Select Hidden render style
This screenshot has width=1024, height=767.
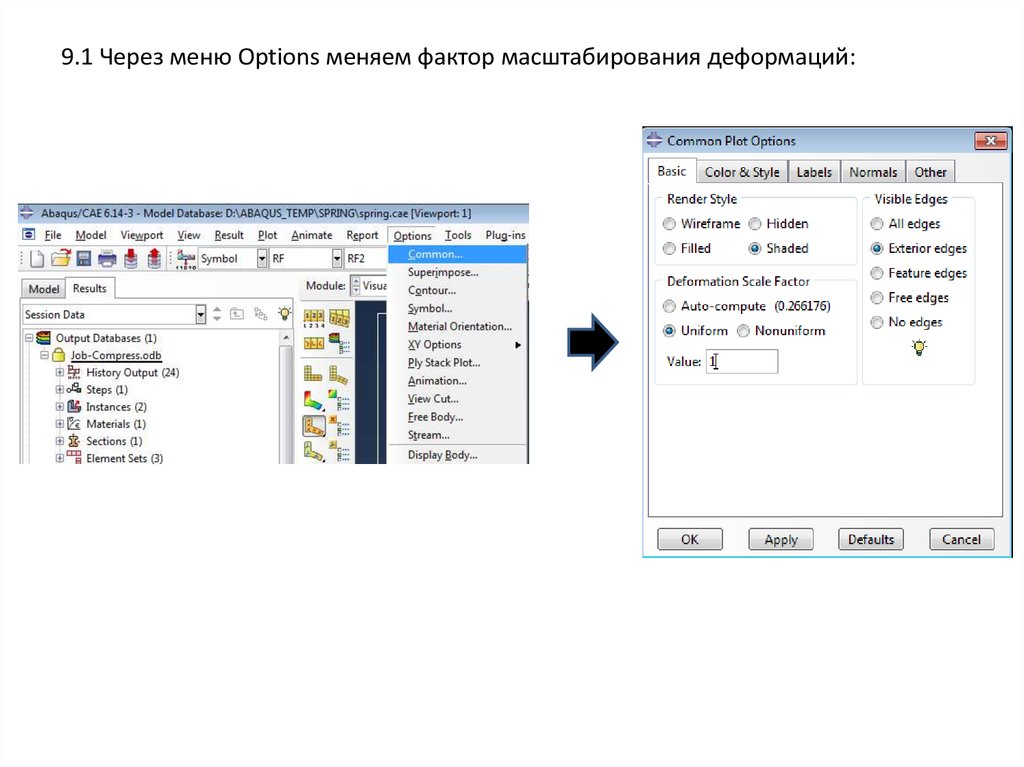[x=755, y=224]
